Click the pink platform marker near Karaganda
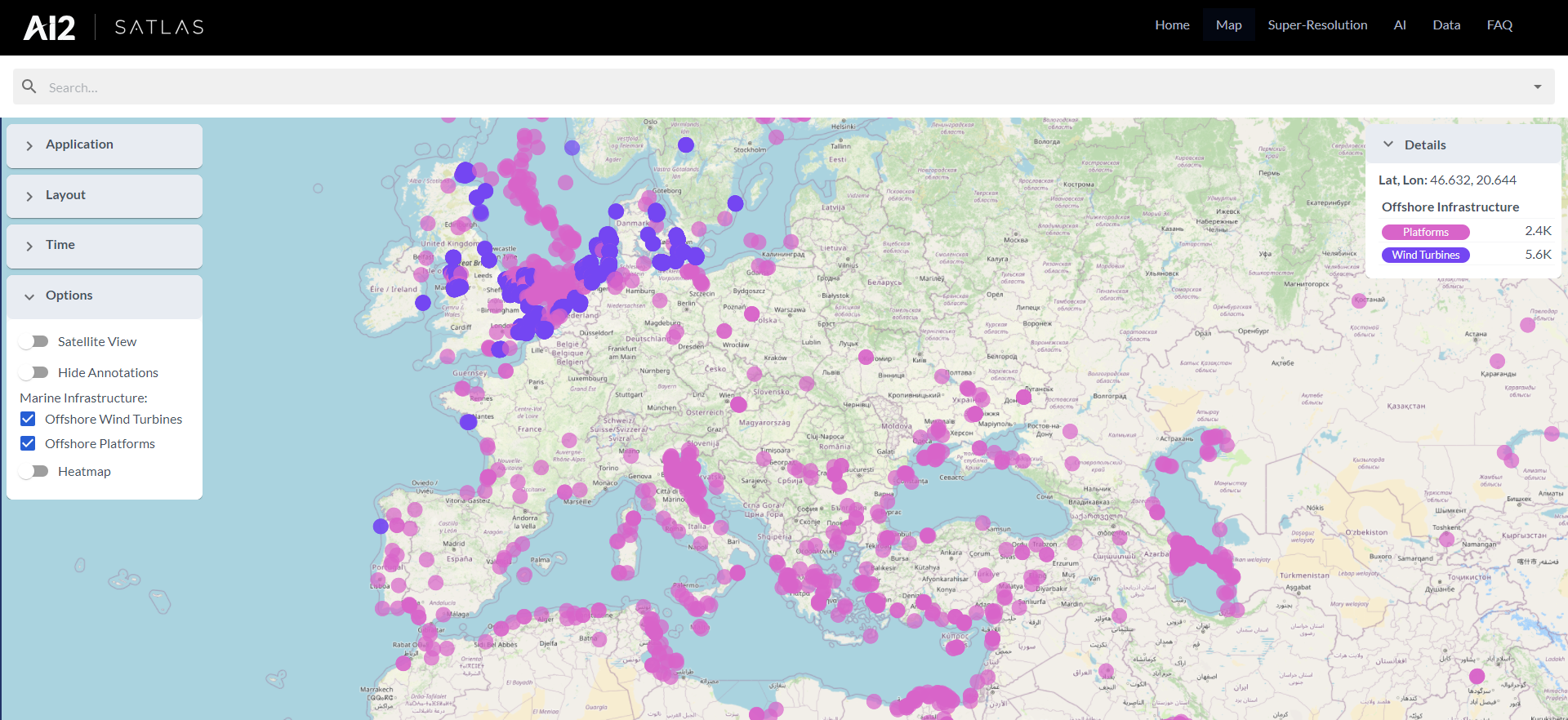 click(1497, 361)
